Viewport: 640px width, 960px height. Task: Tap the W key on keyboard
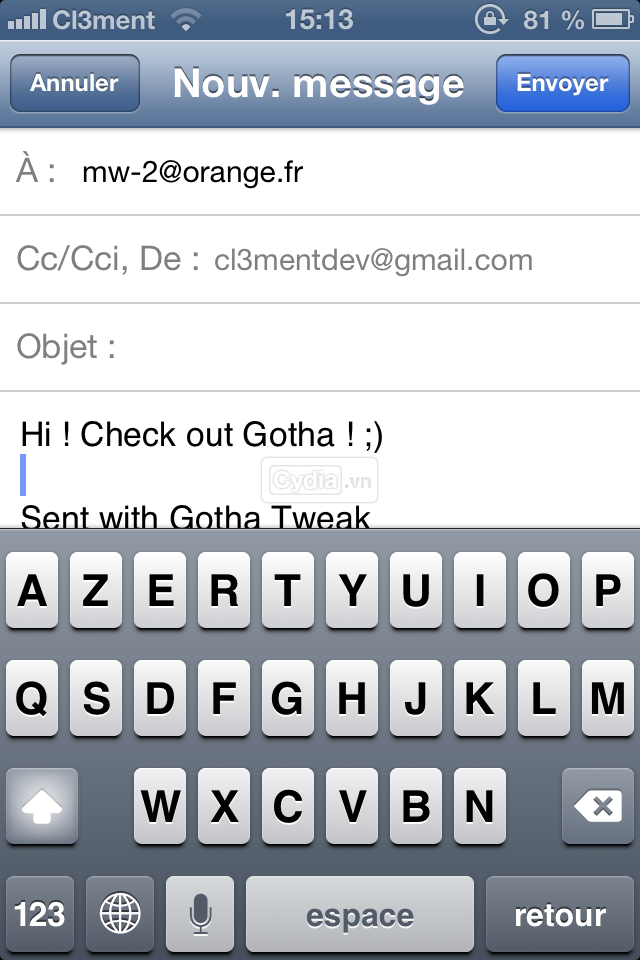tap(160, 806)
